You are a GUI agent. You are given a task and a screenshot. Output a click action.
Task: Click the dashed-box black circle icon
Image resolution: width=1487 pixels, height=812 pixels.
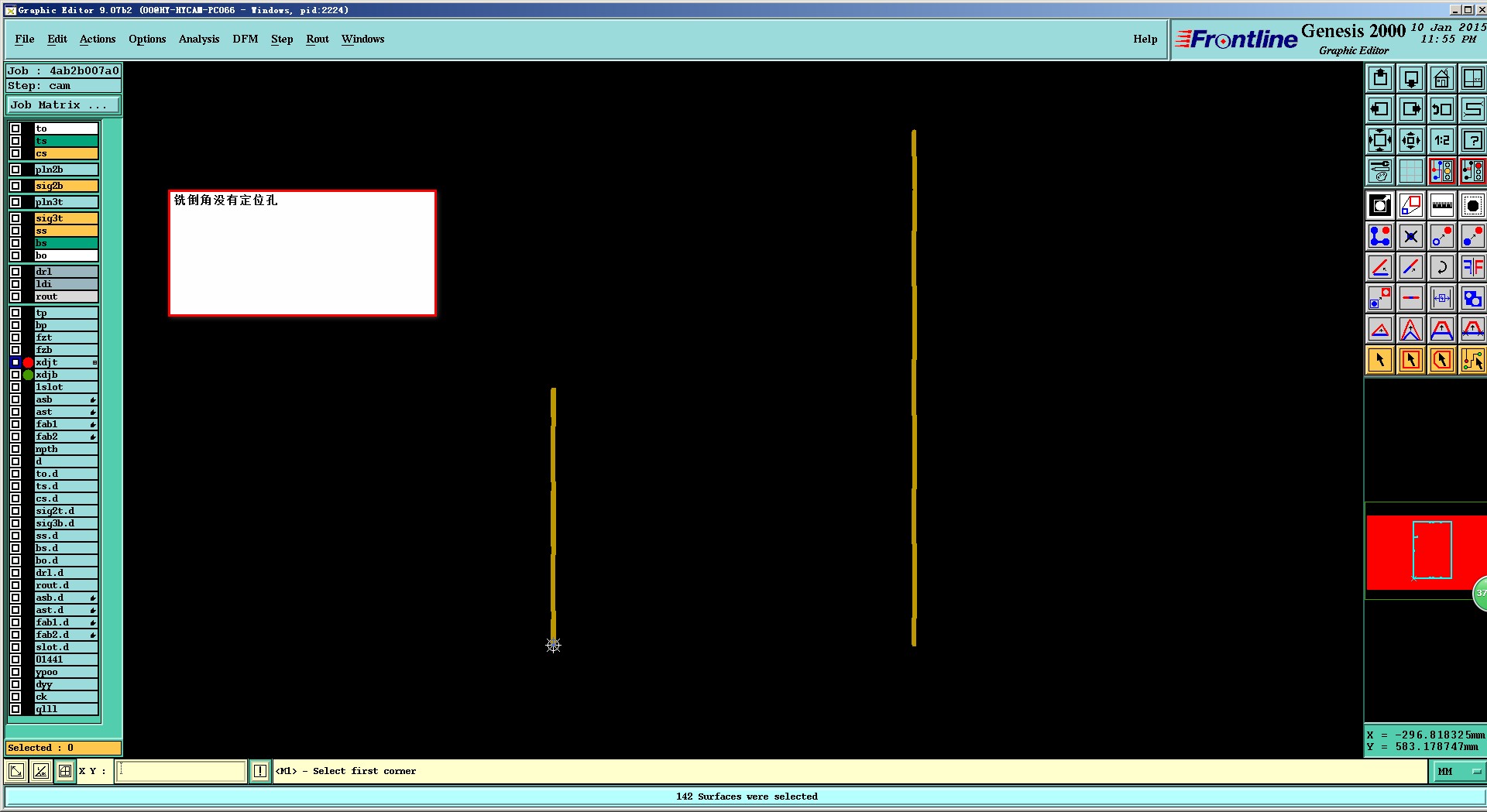click(x=1472, y=205)
